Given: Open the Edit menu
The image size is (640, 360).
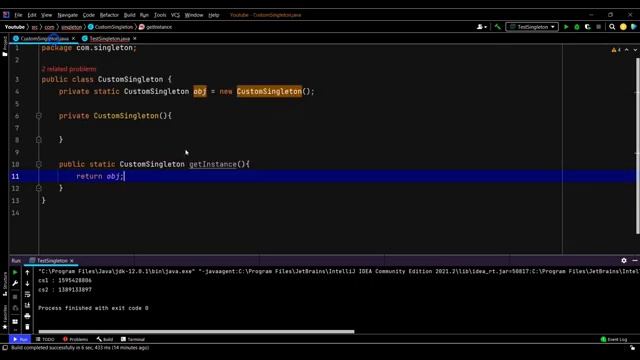Looking at the screenshot, I should (x=32, y=15).
